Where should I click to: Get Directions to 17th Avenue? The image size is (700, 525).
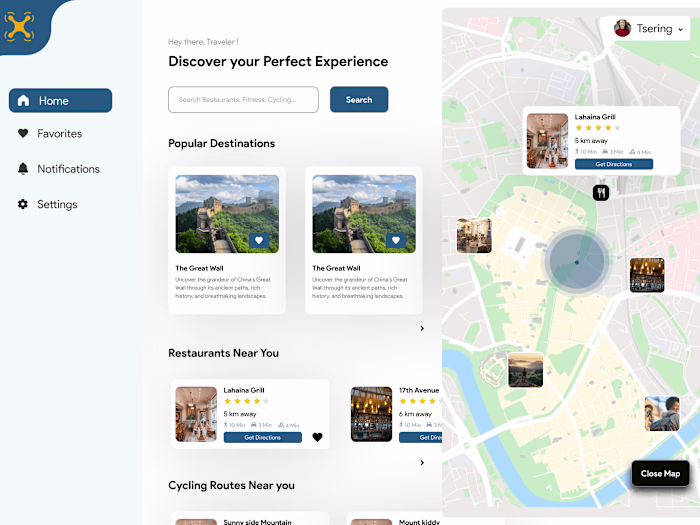coord(421,438)
